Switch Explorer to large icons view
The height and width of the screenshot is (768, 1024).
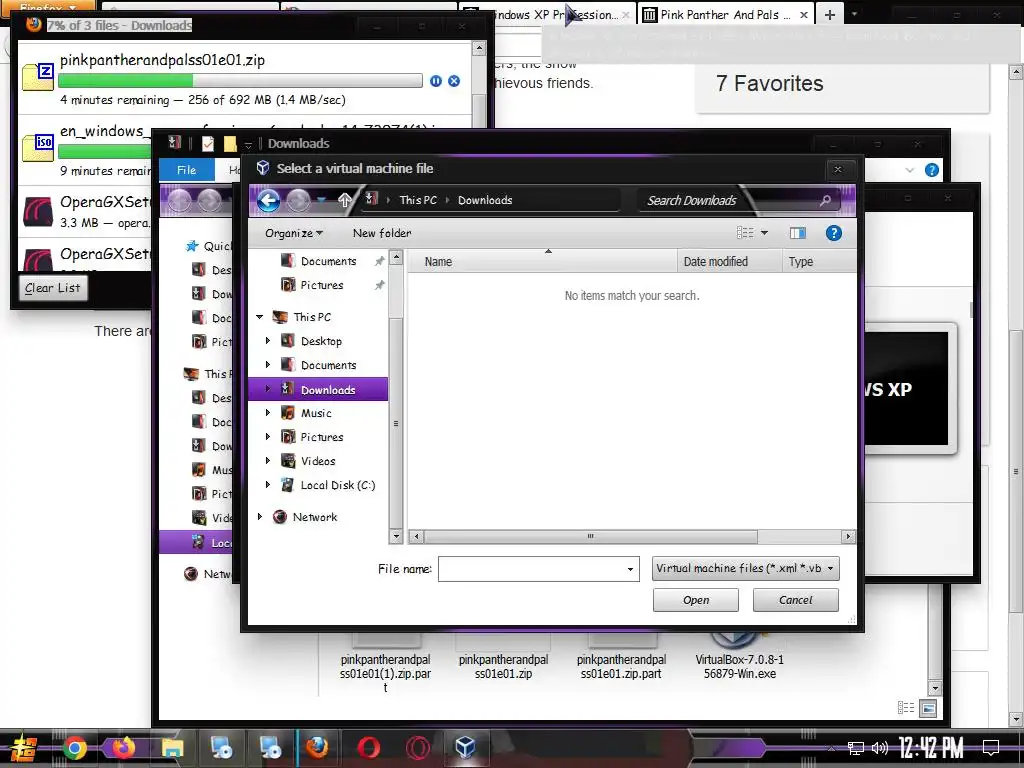pos(928,708)
